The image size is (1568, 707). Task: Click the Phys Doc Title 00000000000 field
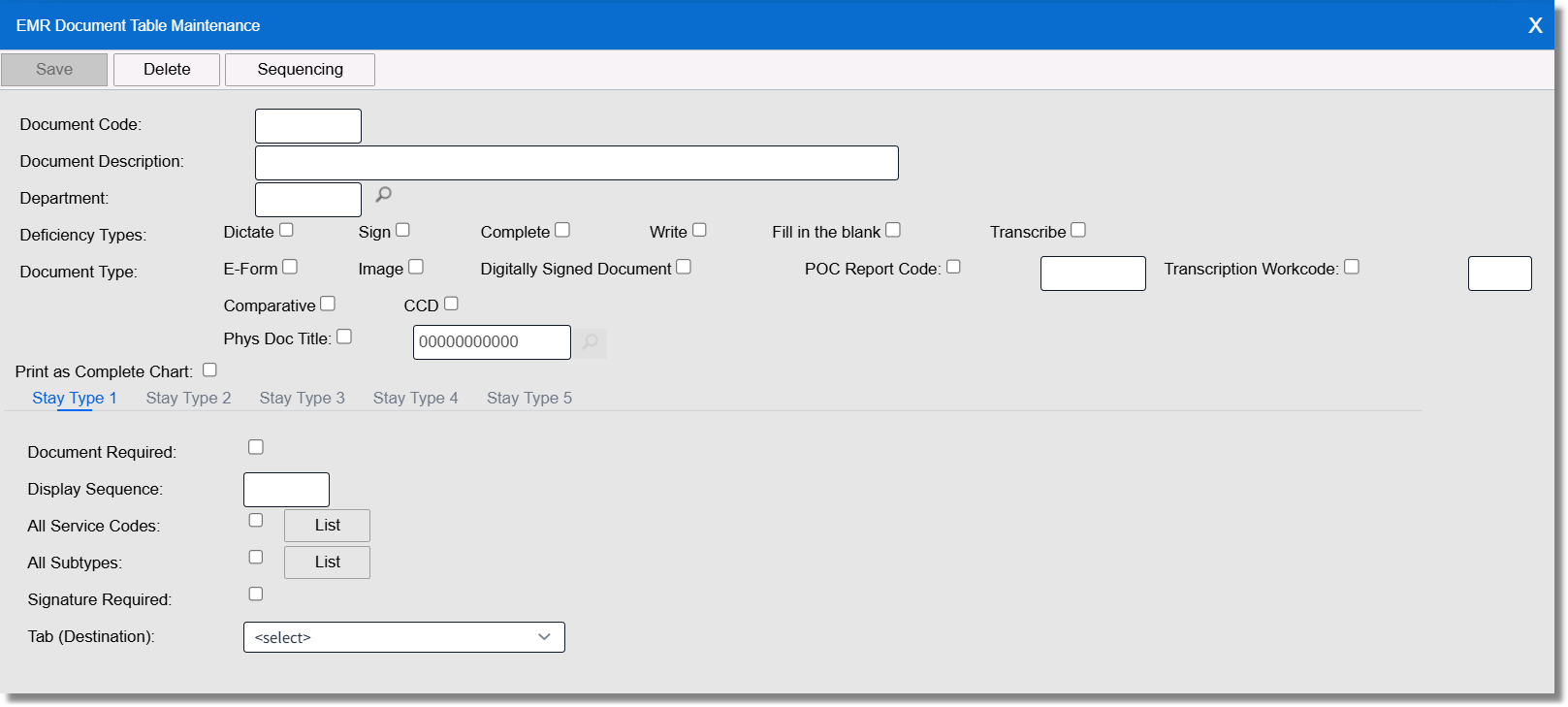492,342
